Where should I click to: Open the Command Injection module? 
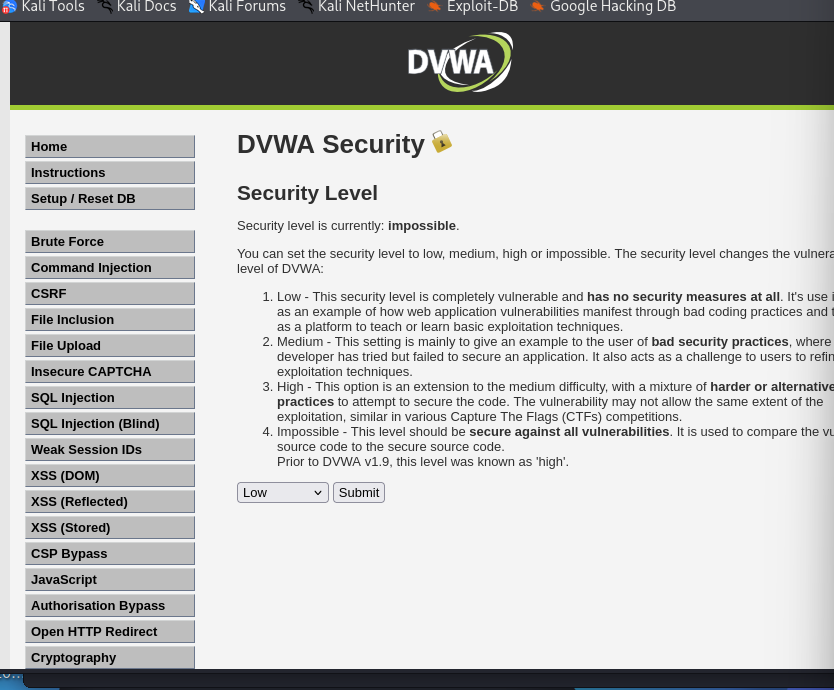point(110,268)
